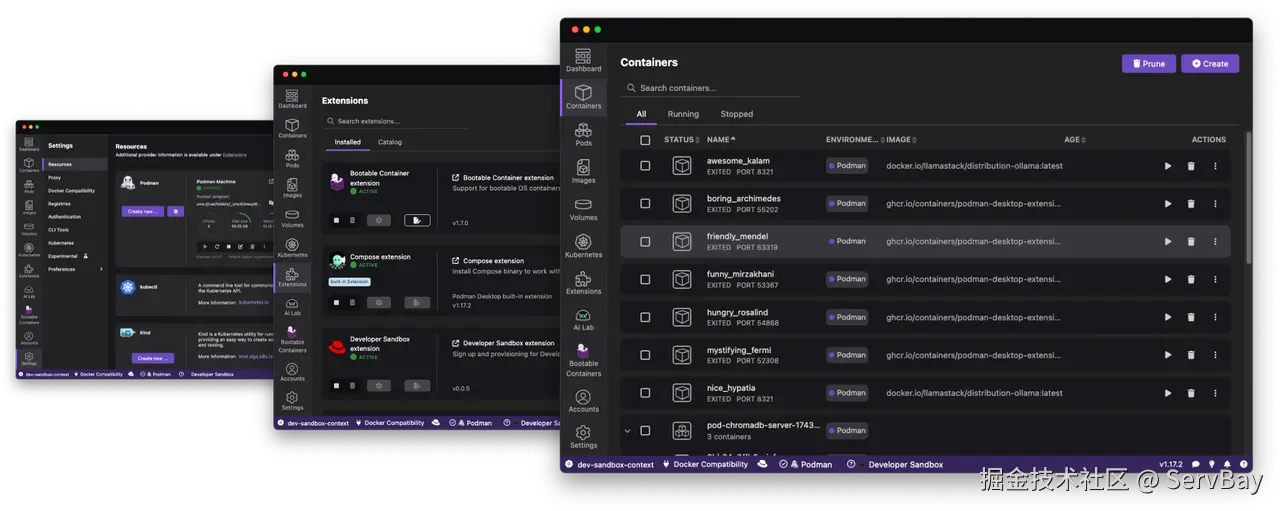Viewport: 1280px width, 511px height.
Task: Delete the boring_archimedes container
Action: (x=1191, y=204)
